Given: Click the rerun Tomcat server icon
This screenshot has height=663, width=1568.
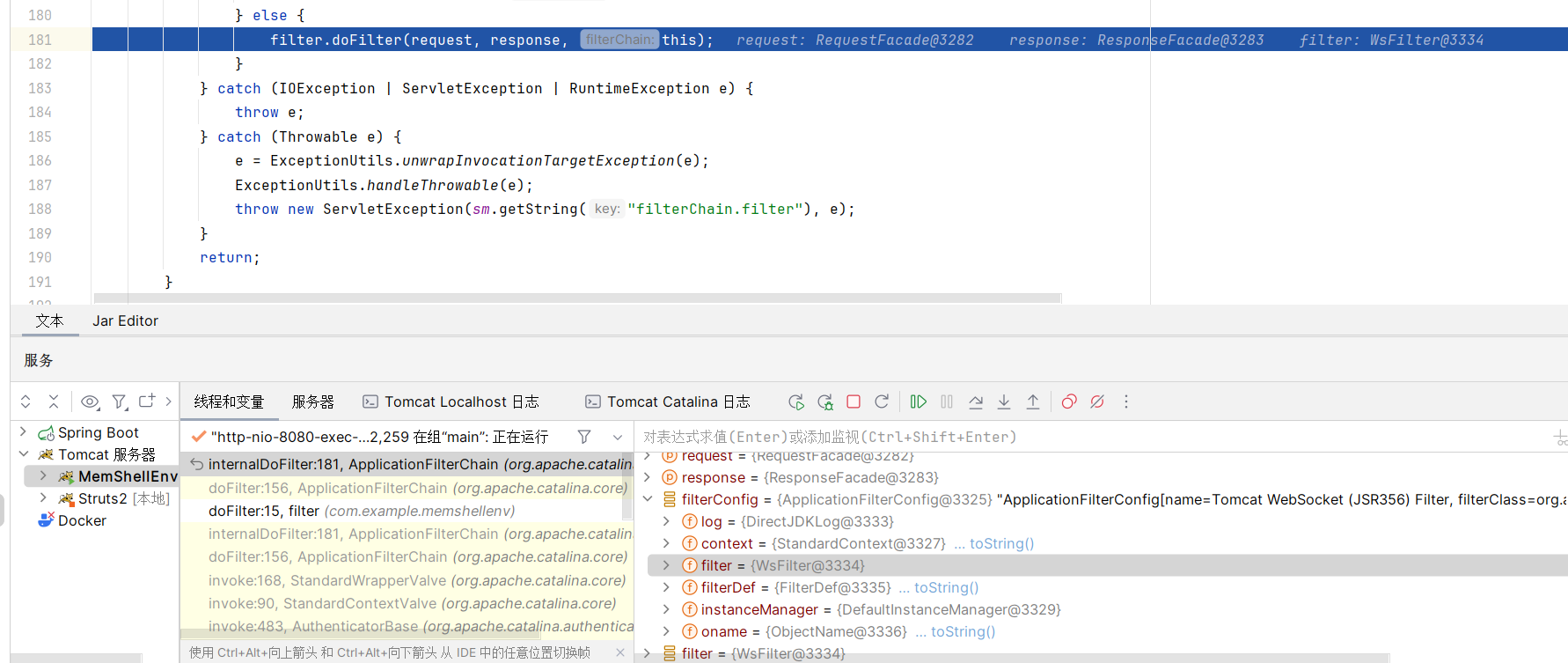Looking at the screenshot, I should (x=796, y=401).
